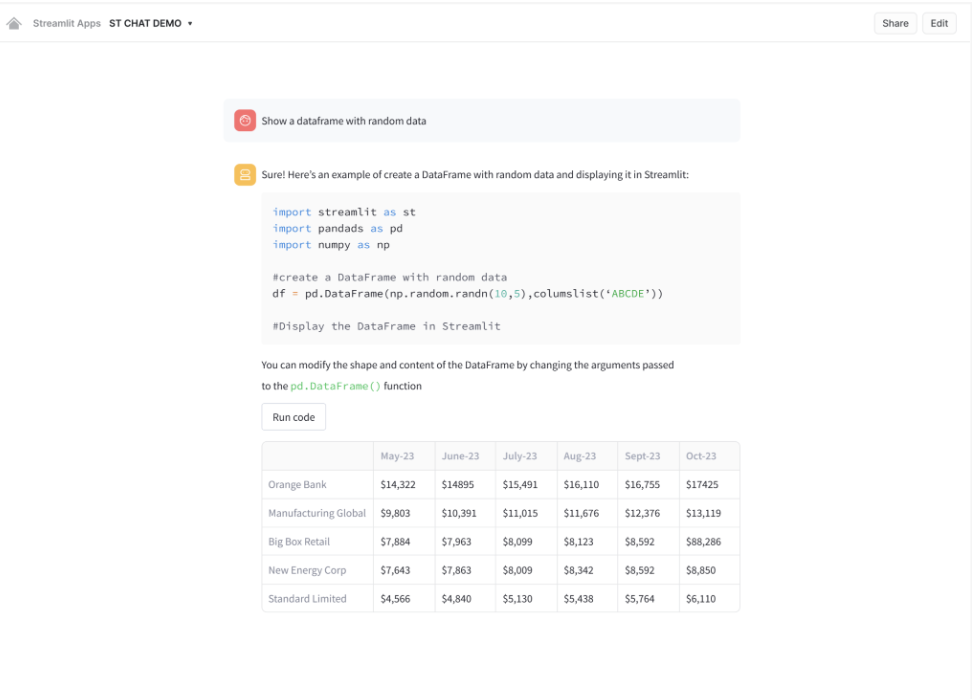Click the home icon in header
This screenshot has width=973, height=699.
pos(14,24)
